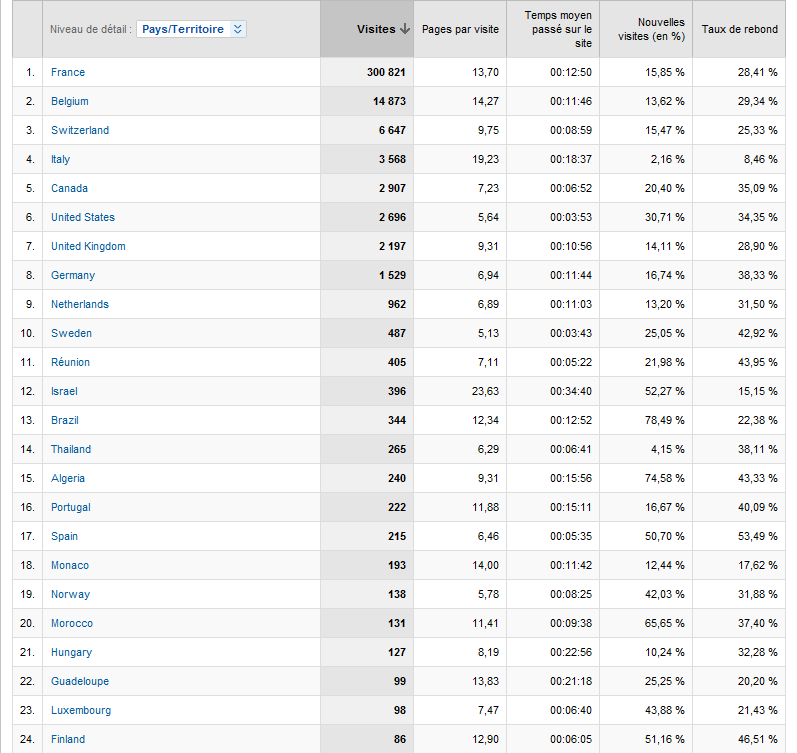Sort by the Visites column header
Viewport: 797px width, 753px height.
pos(375,30)
